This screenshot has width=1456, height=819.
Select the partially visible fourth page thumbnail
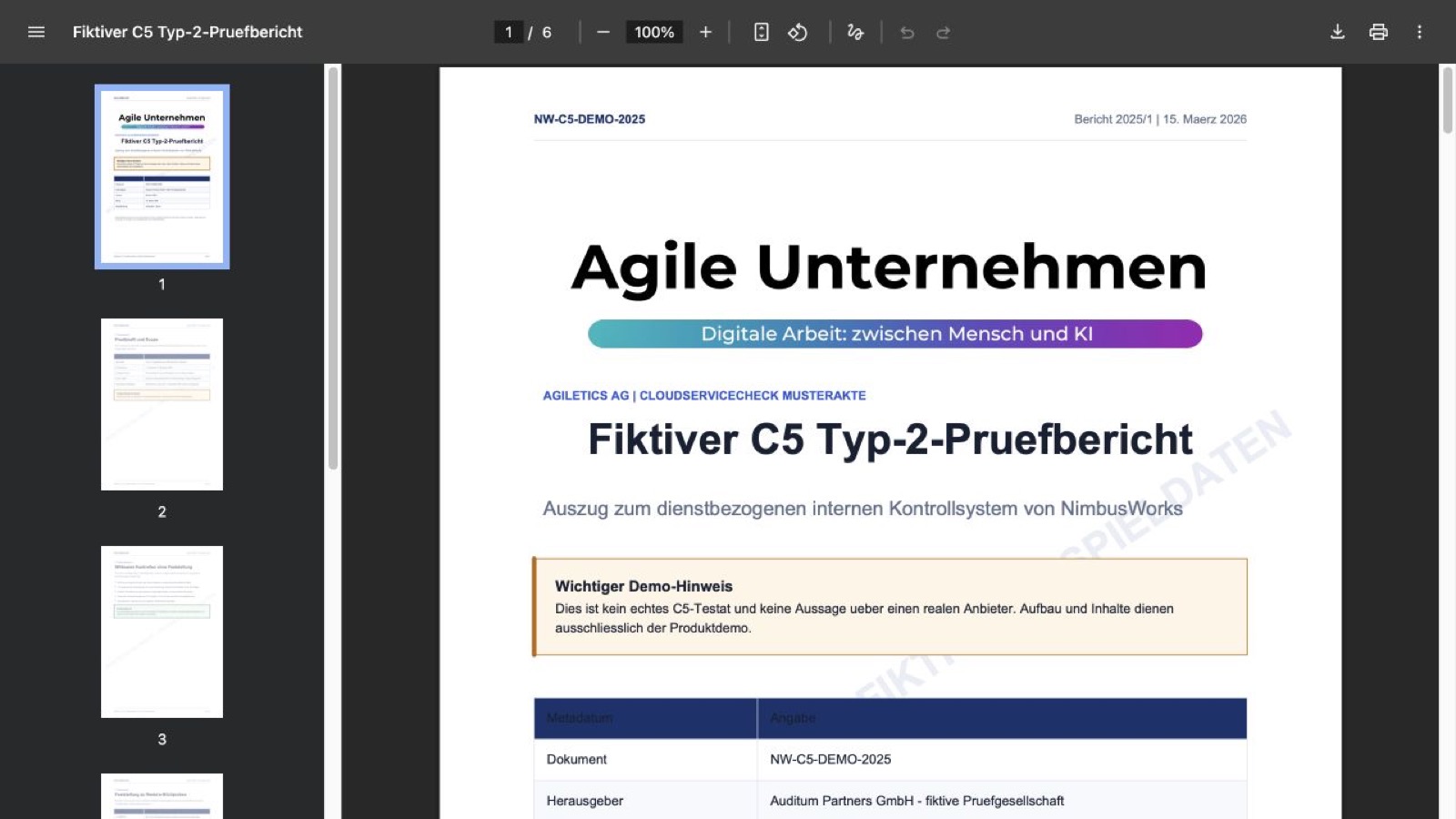[x=162, y=796]
